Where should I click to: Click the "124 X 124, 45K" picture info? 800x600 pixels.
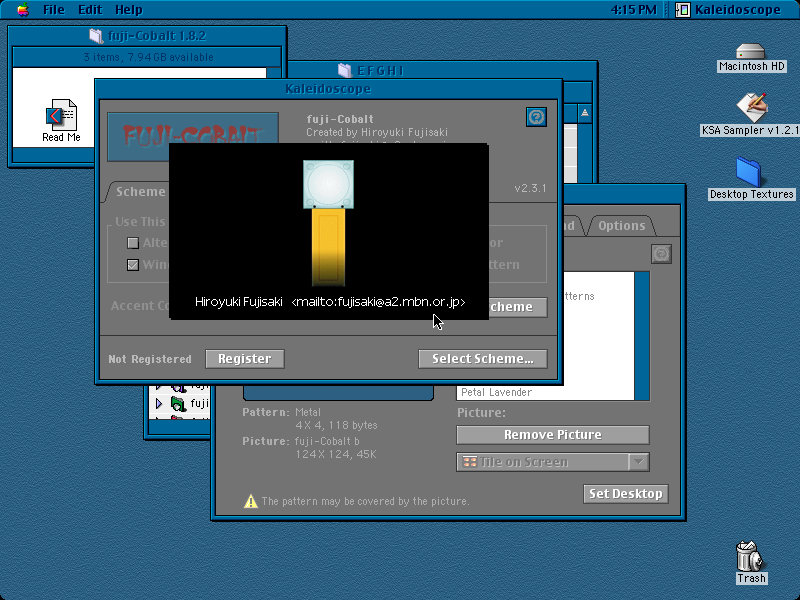point(336,454)
